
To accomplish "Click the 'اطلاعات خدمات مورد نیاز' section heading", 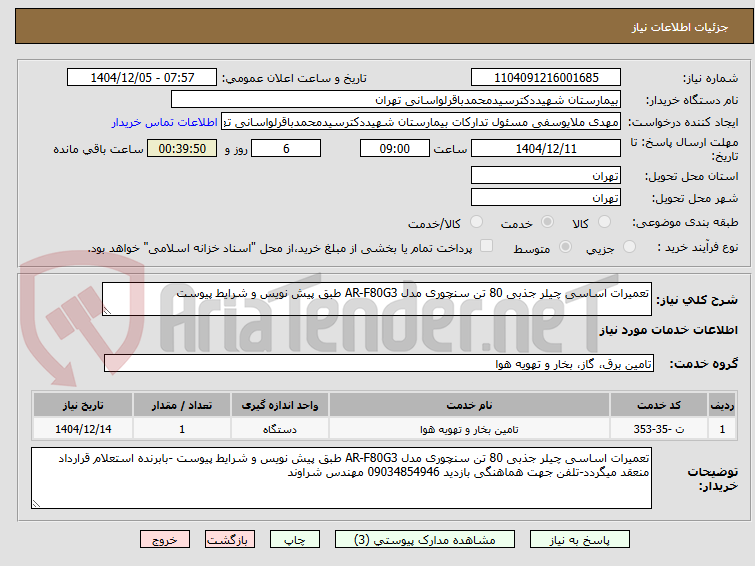I will (668, 330).
